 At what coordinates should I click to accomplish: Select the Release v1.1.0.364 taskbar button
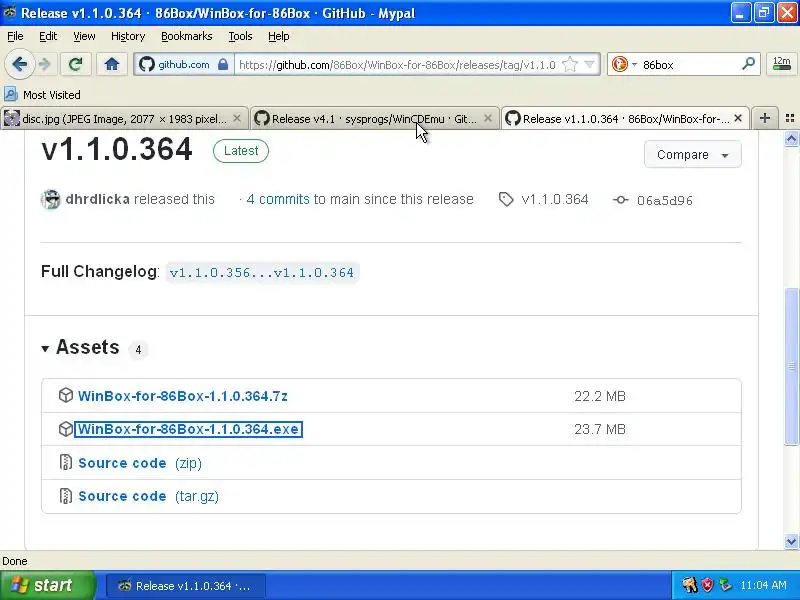click(x=186, y=586)
